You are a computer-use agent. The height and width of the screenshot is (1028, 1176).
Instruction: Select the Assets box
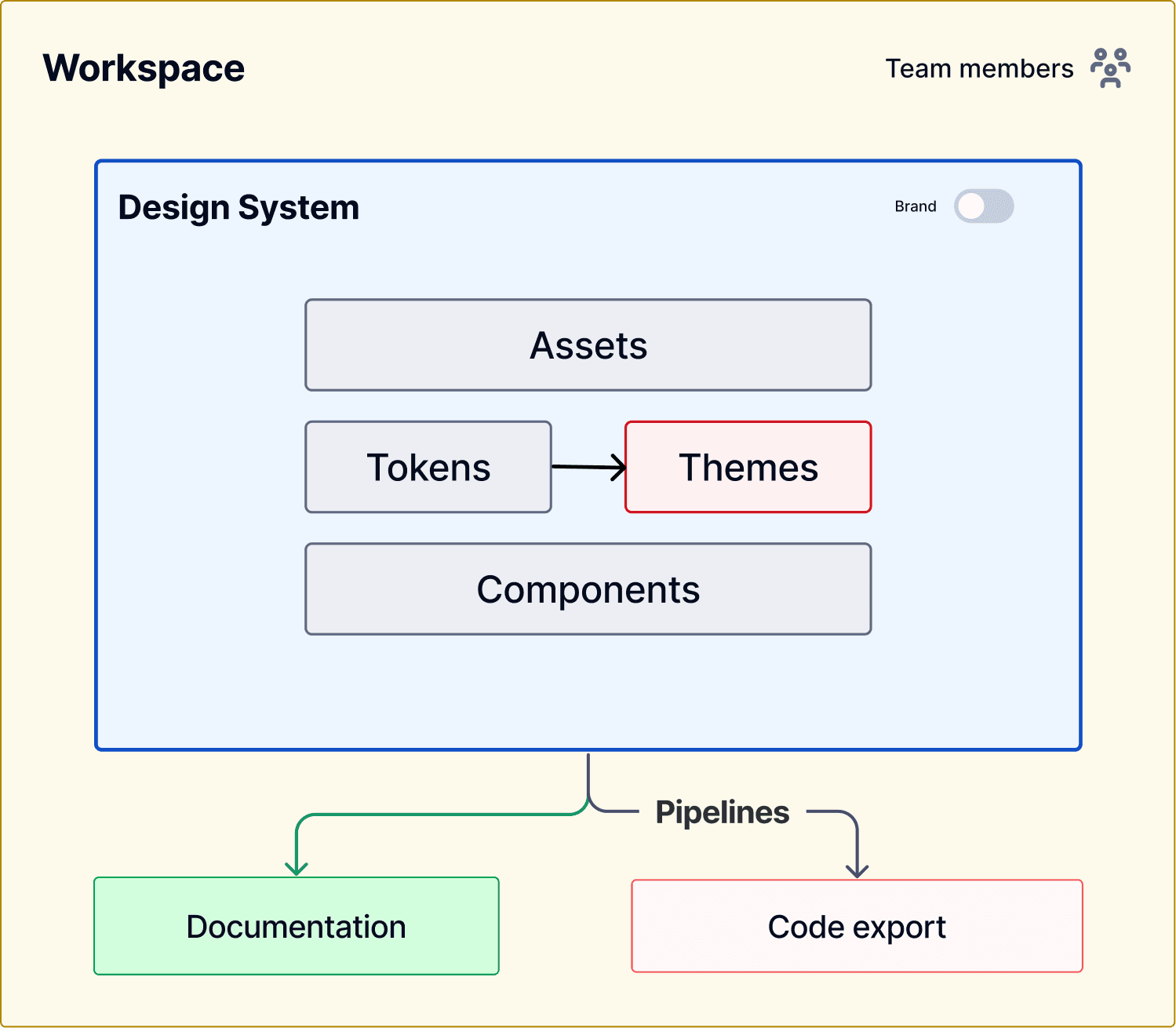click(x=588, y=345)
